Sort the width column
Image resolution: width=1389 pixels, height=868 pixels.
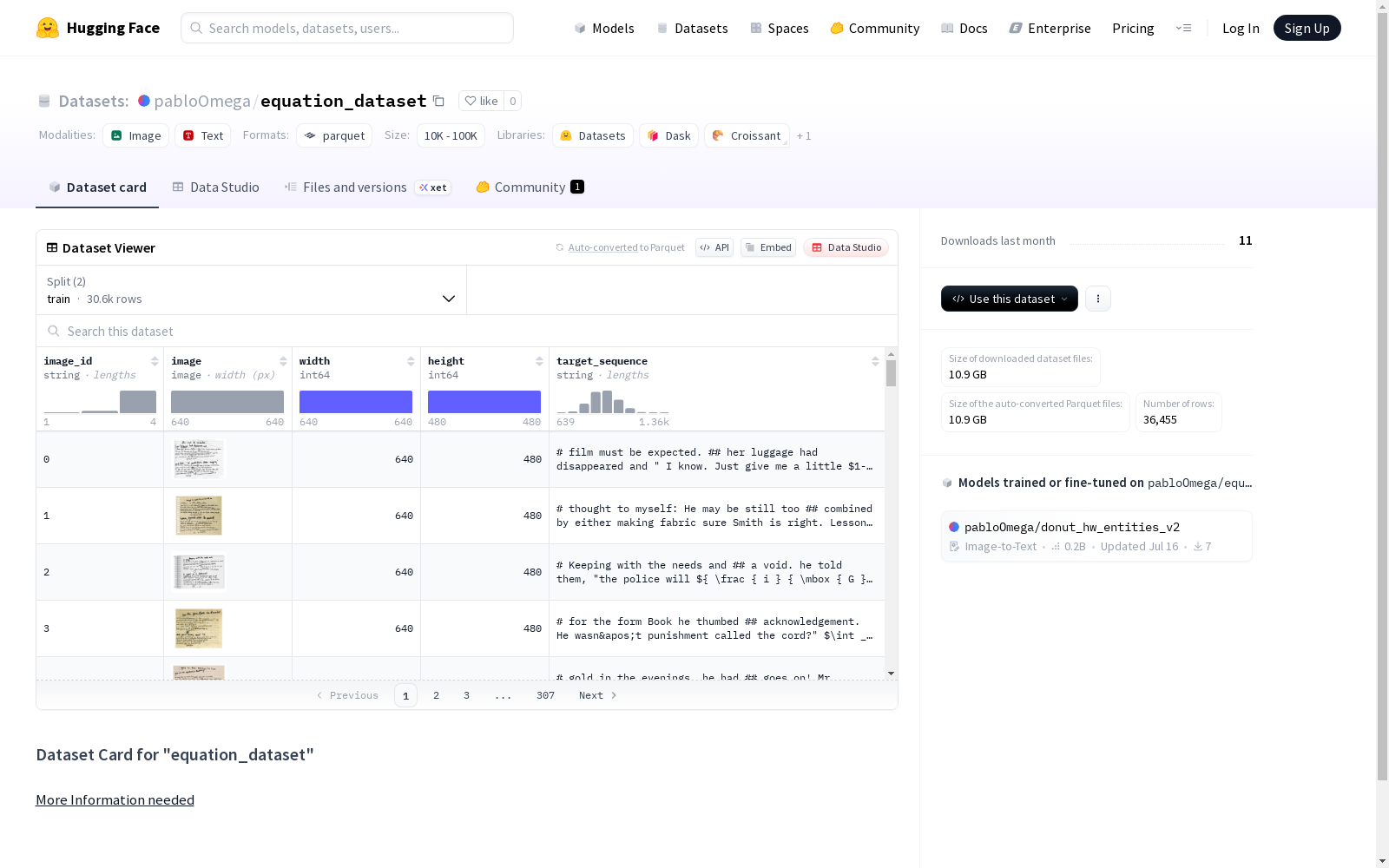pos(411,361)
